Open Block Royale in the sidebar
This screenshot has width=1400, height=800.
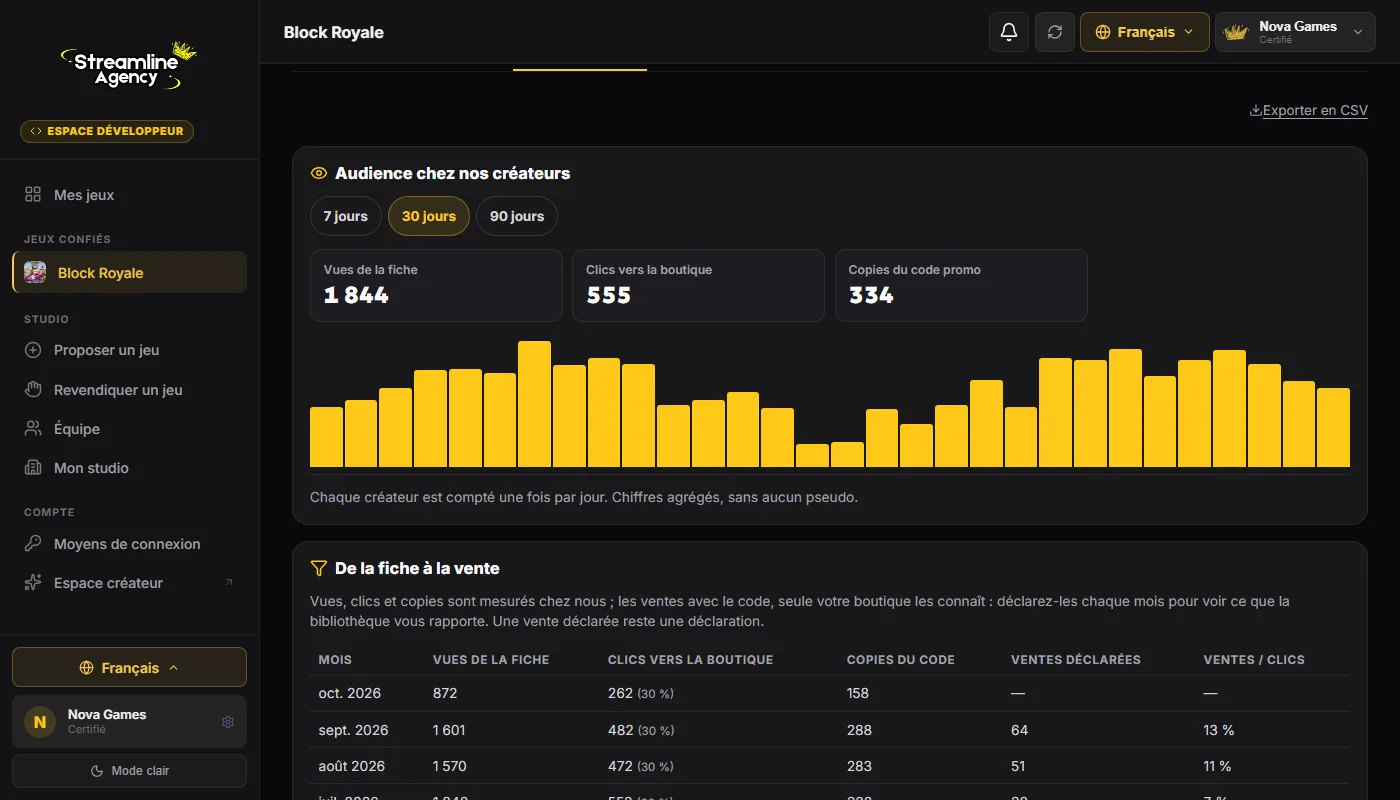(x=129, y=272)
